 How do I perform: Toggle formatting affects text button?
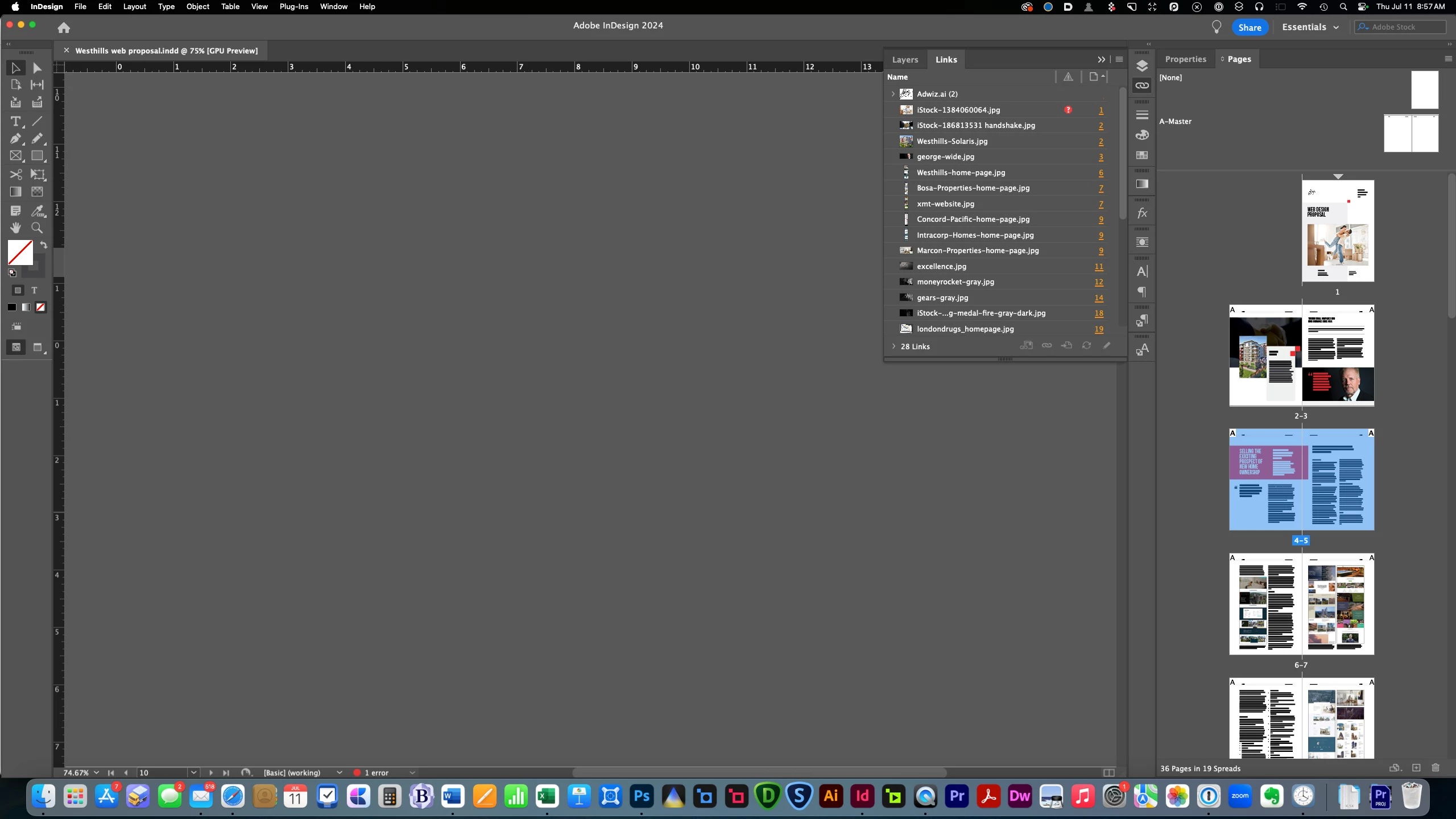pos(34,291)
